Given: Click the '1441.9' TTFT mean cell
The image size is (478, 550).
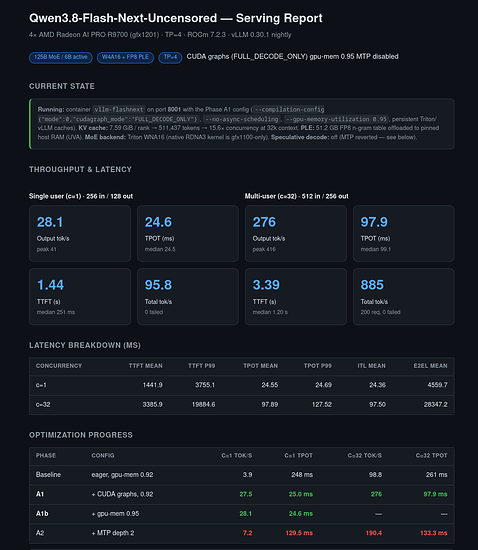Looking at the screenshot, I should pos(153,385).
